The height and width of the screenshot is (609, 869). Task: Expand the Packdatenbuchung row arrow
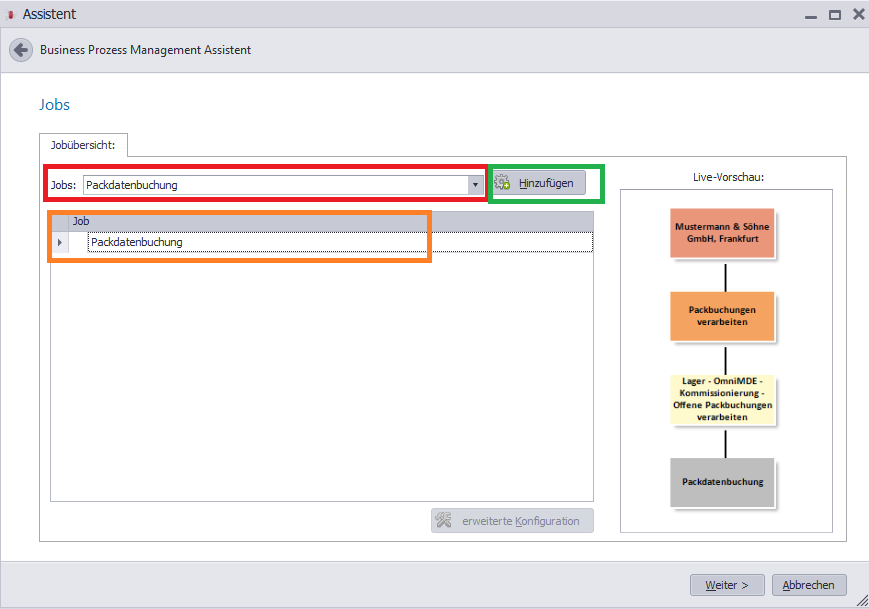60,242
